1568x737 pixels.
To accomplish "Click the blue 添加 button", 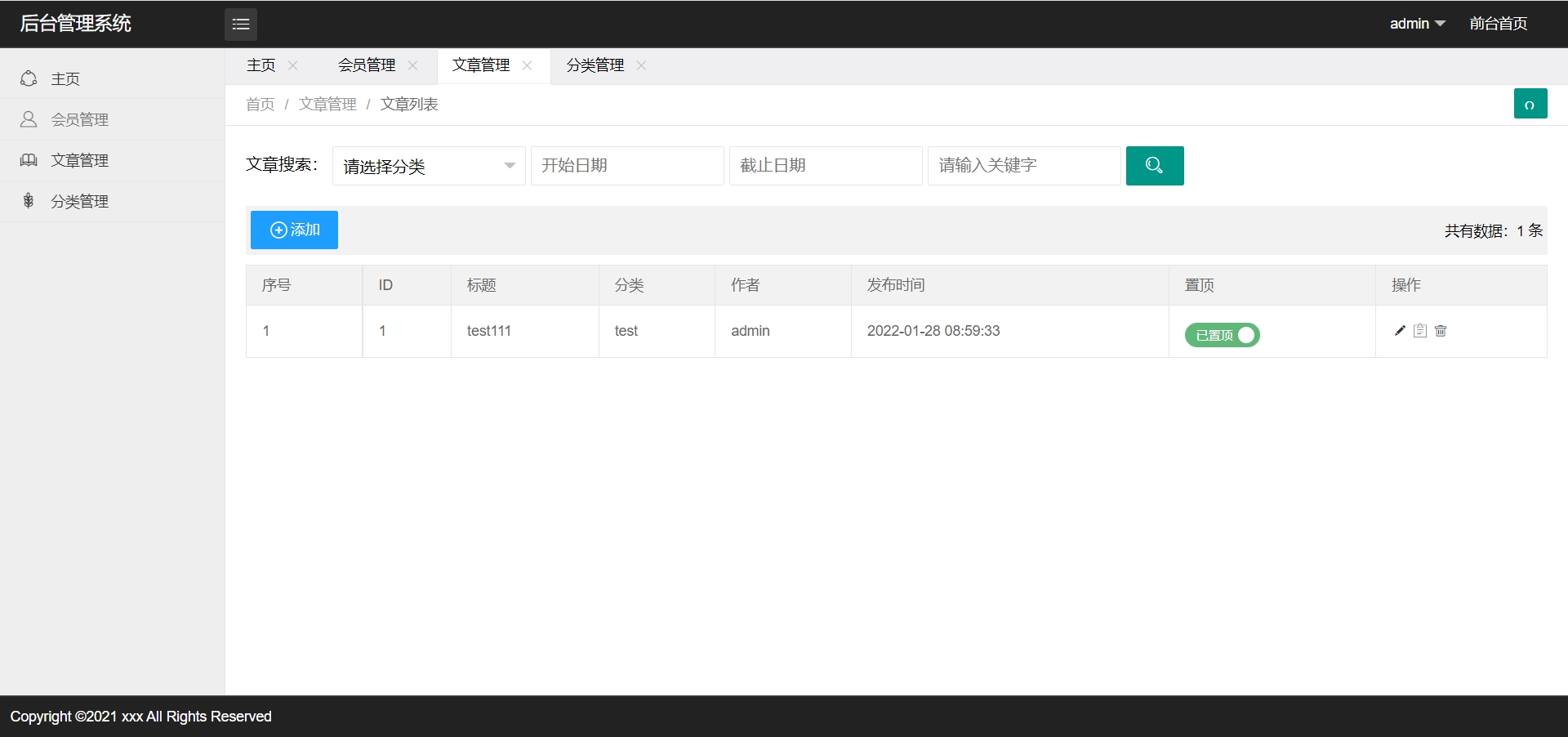I will (x=294, y=230).
